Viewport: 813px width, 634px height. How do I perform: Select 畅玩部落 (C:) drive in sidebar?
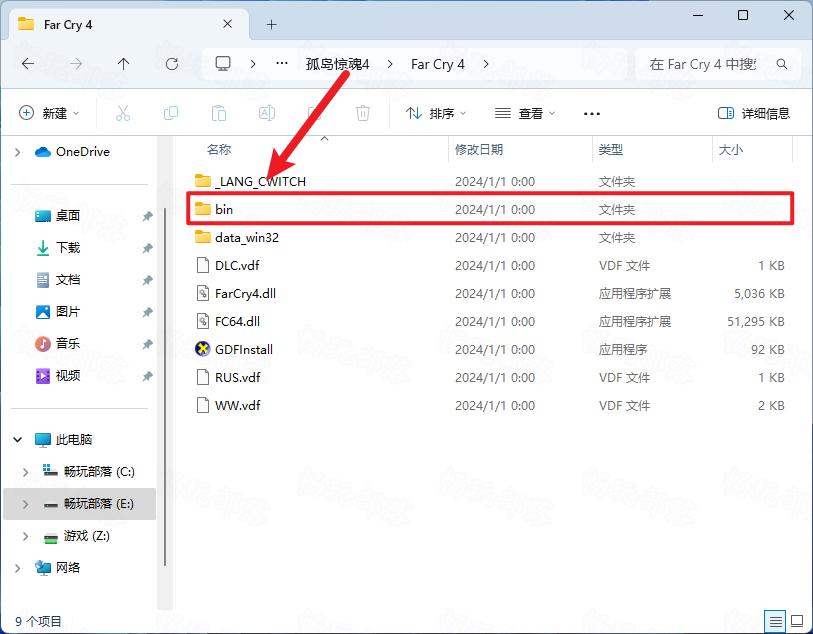click(89, 472)
